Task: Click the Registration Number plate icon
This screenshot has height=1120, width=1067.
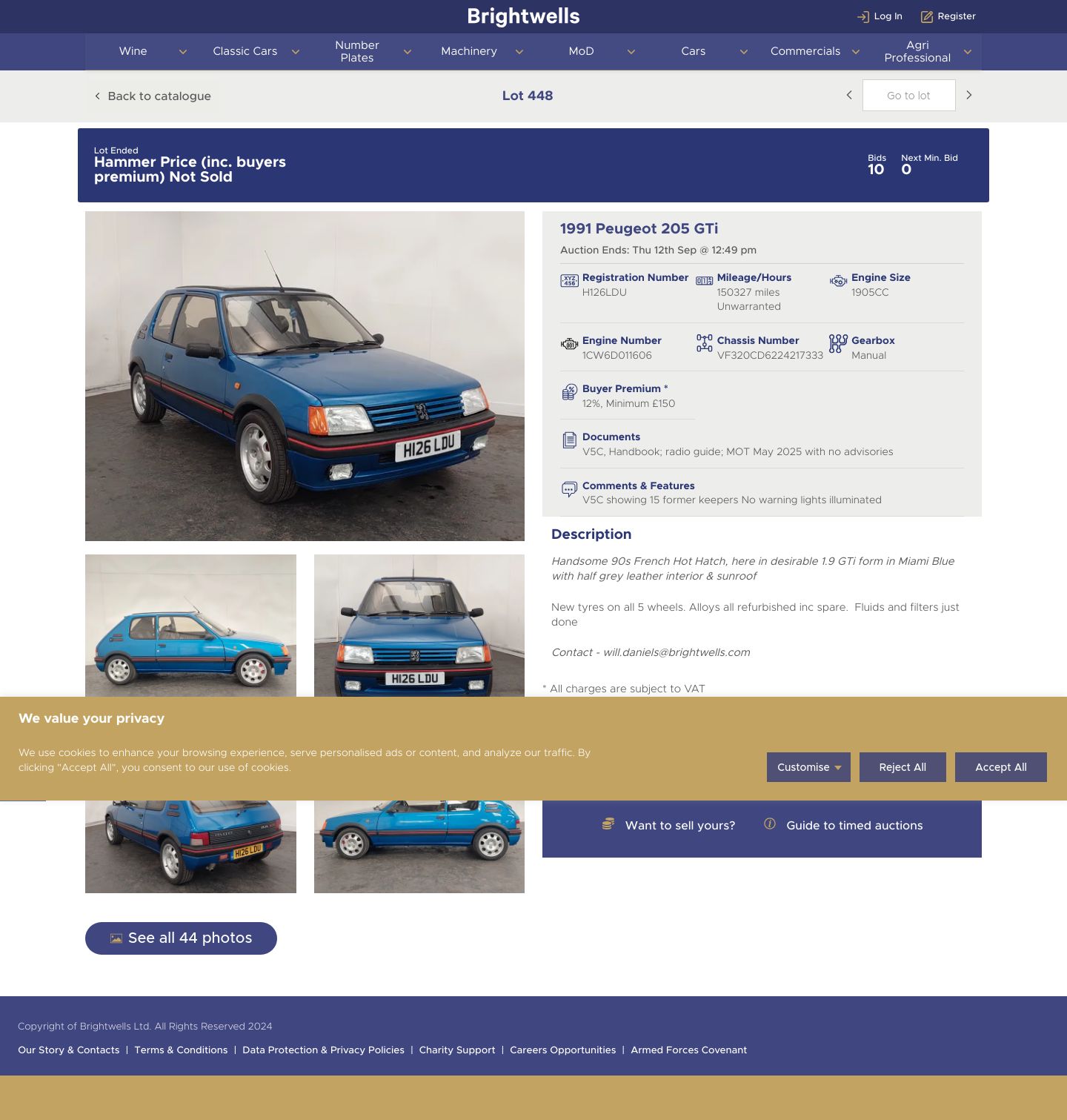Action: (569, 280)
